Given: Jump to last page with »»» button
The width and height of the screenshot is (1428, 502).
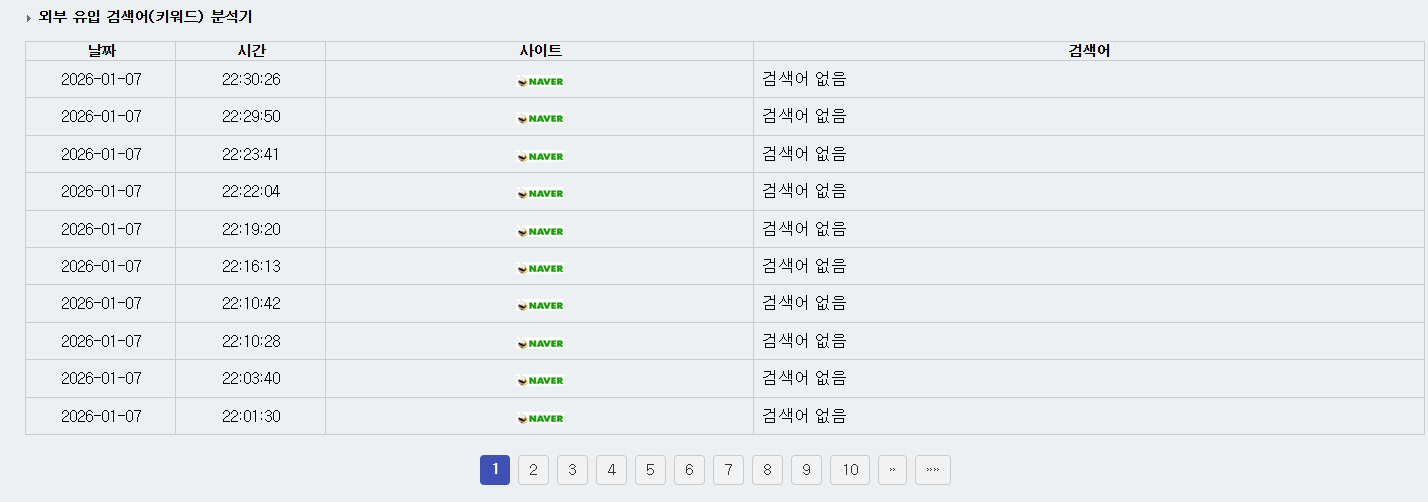Looking at the screenshot, I should [x=932, y=470].
